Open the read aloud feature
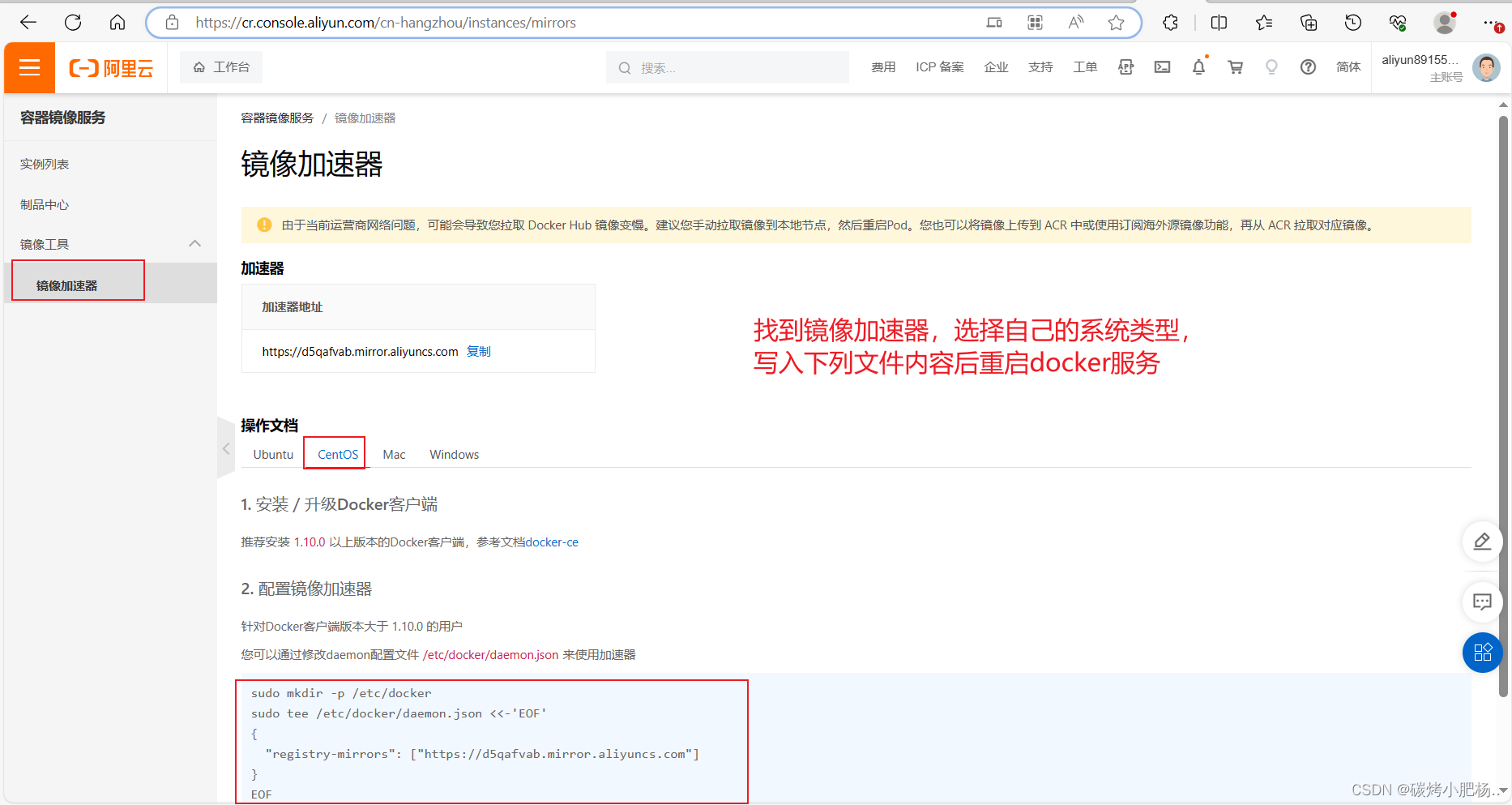This screenshot has width=1512, height=805. tap(1075, 23)
